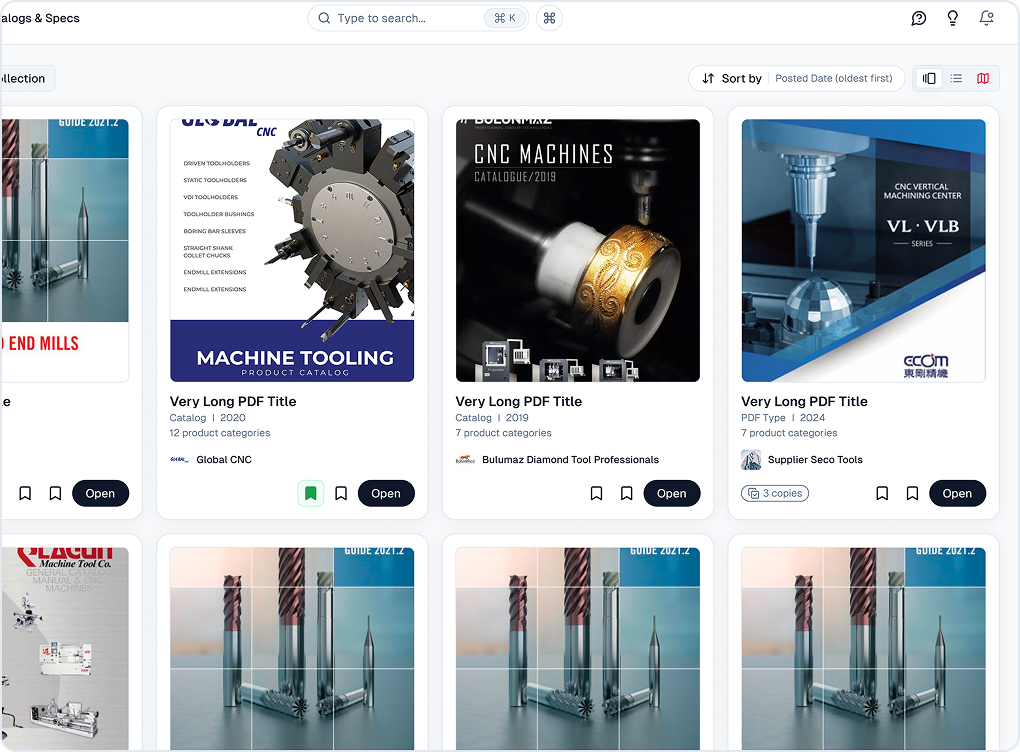Image resolution: width=1020 pixels, height=752 pixels.
Task: Open the Supplier Seco Tools PDF
Action: click(x=957, y=494)
